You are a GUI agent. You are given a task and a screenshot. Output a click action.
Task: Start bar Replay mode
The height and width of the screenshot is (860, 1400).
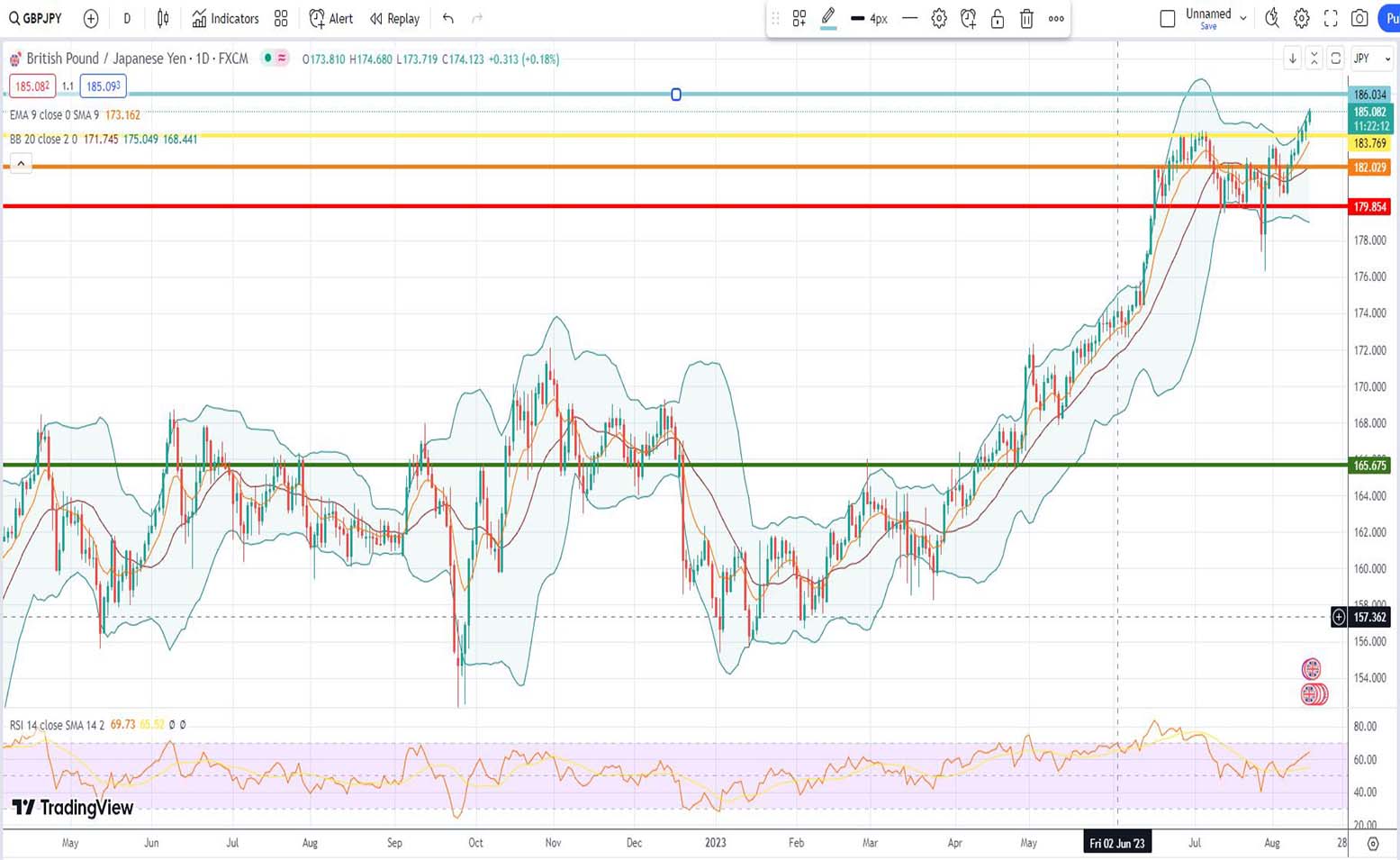click(394, 18)
